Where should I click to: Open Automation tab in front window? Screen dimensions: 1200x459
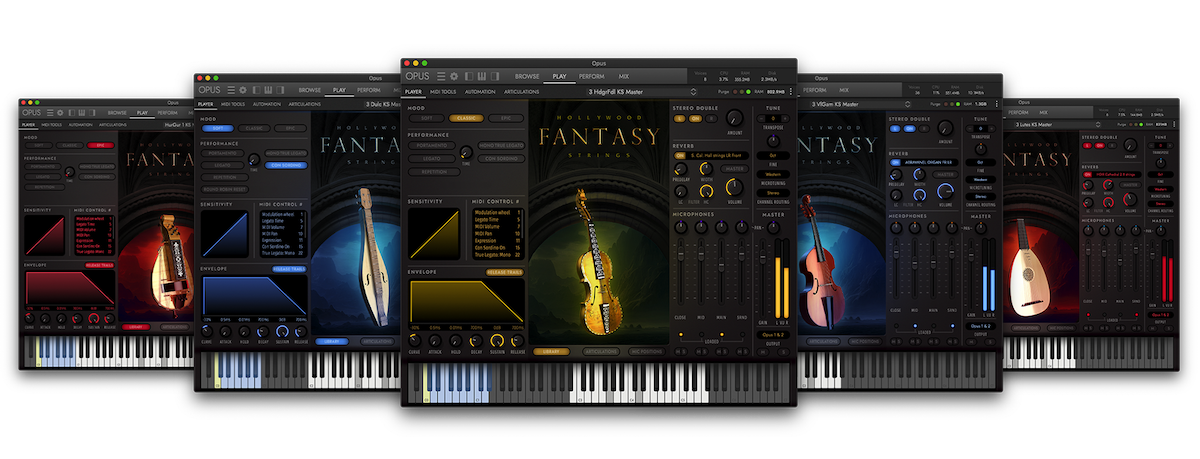click(480, 91)
